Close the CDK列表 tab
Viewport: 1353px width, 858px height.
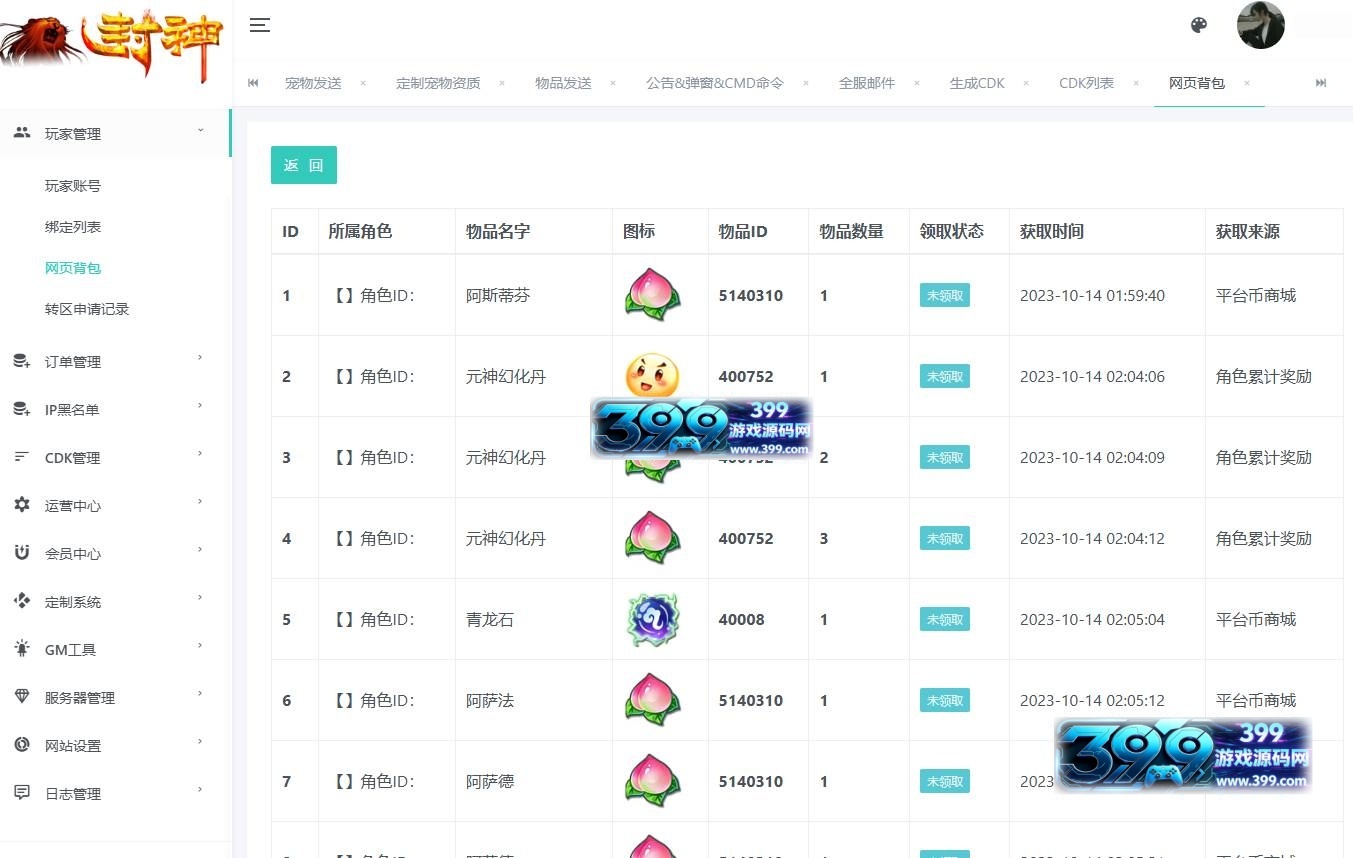point(1136,83)
